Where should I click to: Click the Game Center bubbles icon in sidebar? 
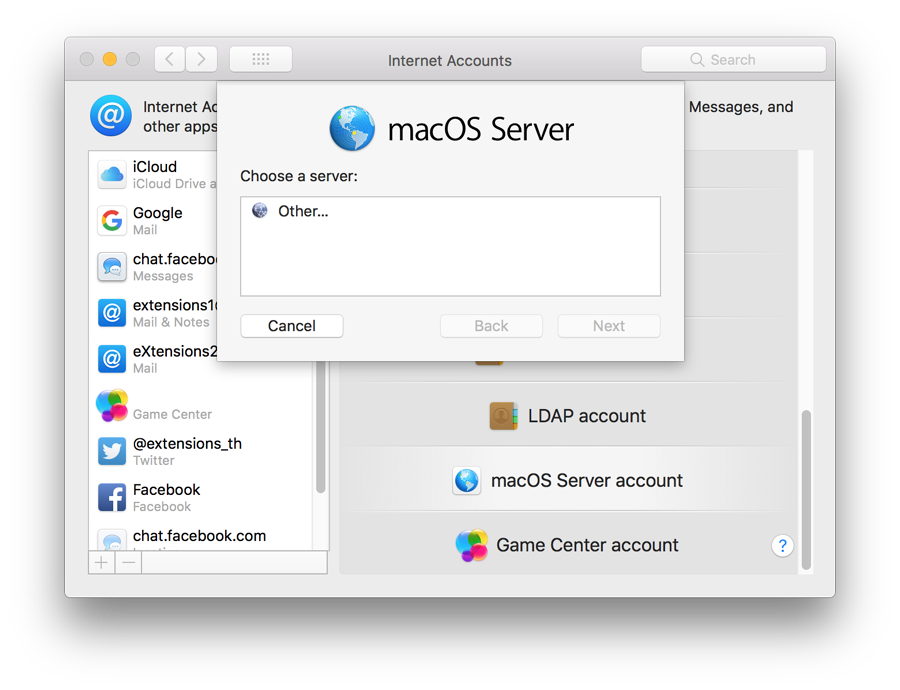(112, 405)
